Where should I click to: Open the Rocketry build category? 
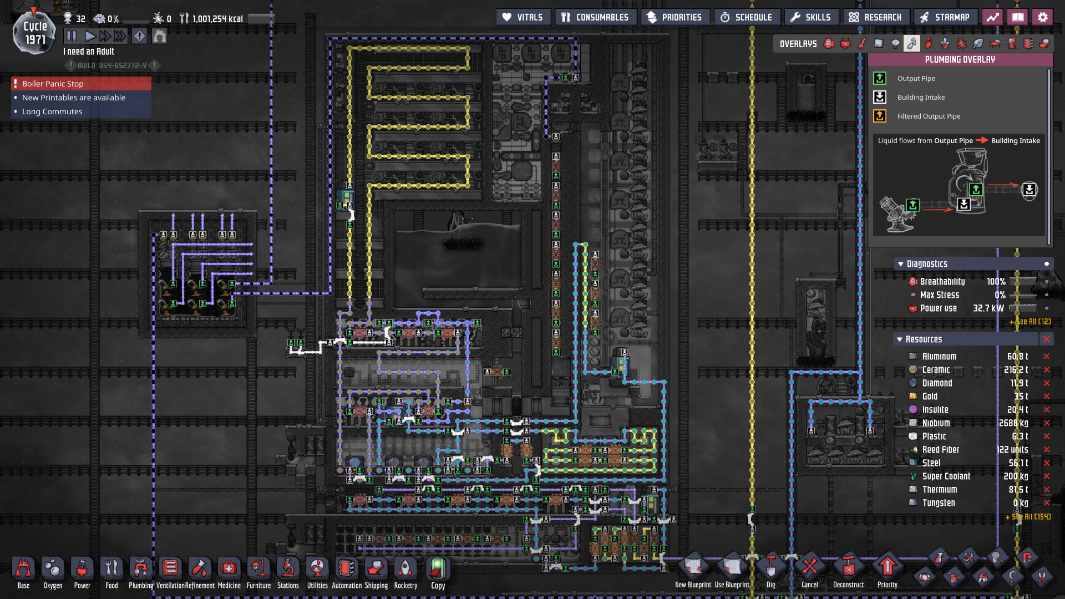pos(405,573)
